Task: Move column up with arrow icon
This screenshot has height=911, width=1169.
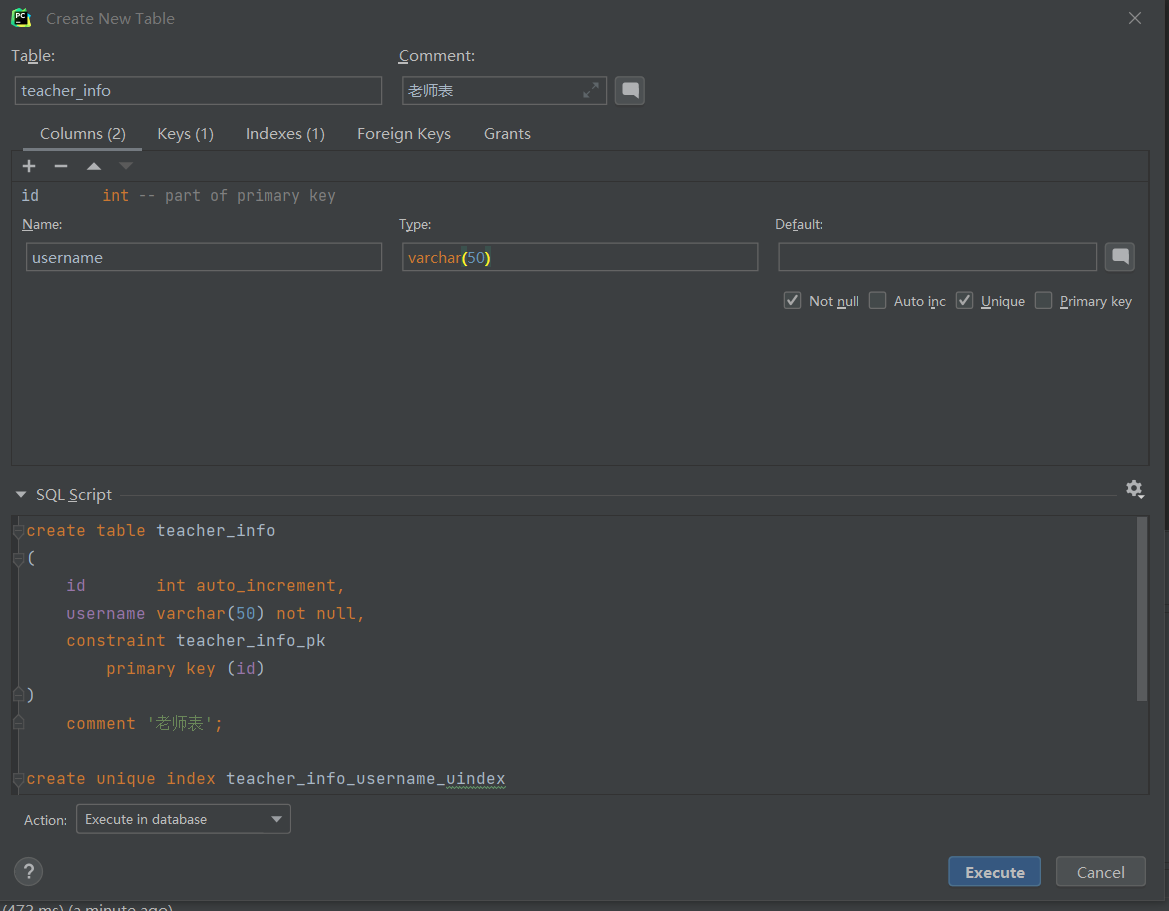Action: coord(94,166)
